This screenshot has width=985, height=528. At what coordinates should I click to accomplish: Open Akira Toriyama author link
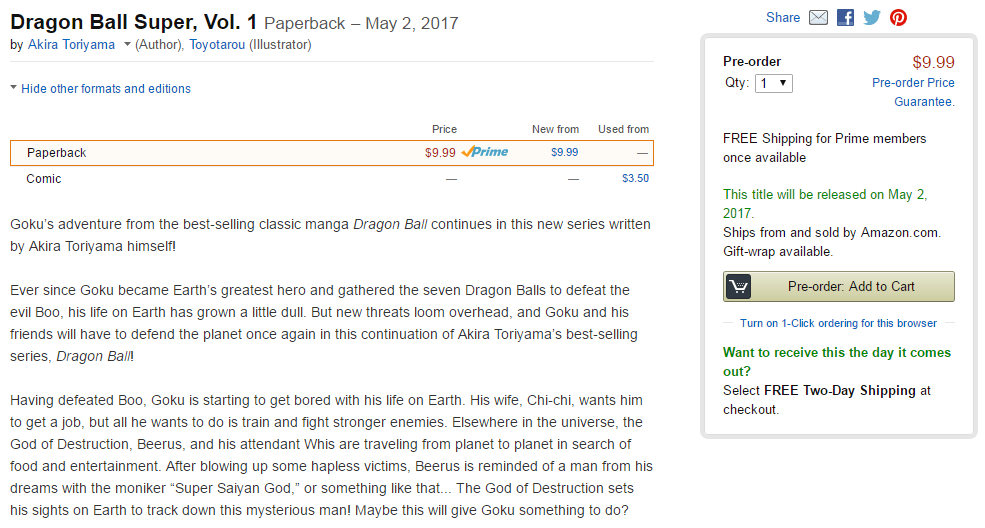(71, 45)
